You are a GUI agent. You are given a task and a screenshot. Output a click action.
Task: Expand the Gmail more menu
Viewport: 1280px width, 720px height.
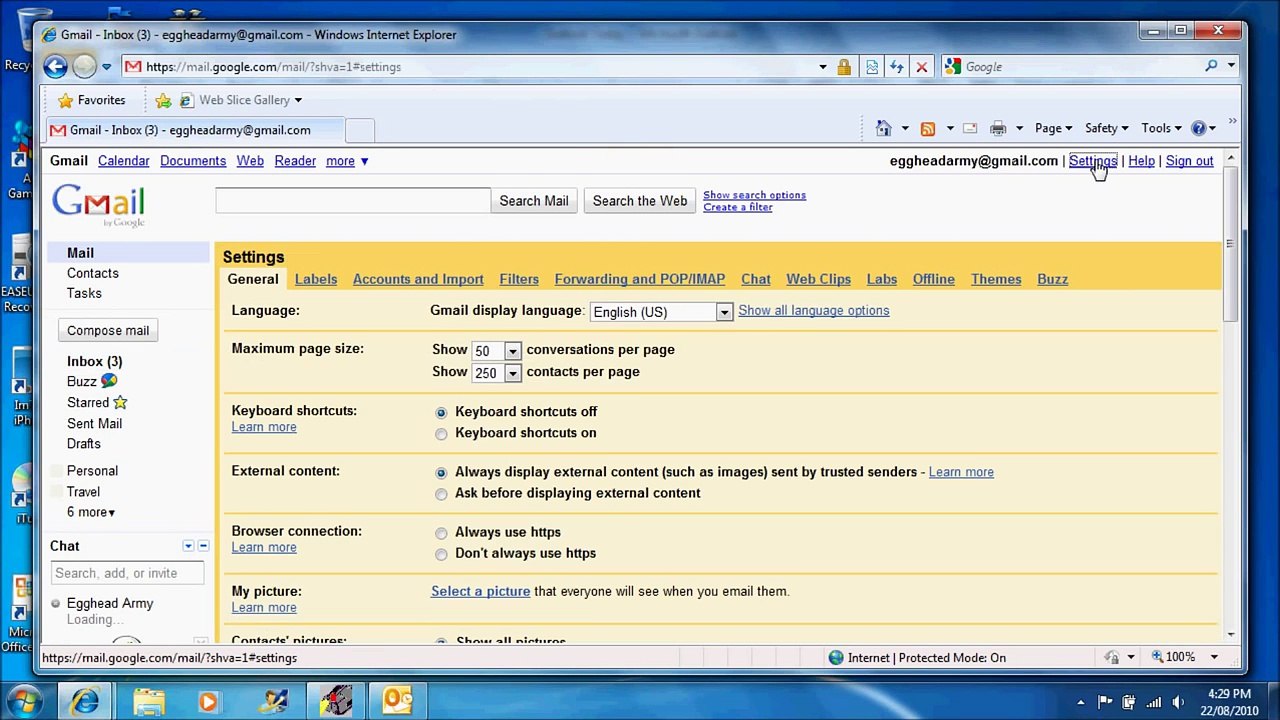(347, 161)
